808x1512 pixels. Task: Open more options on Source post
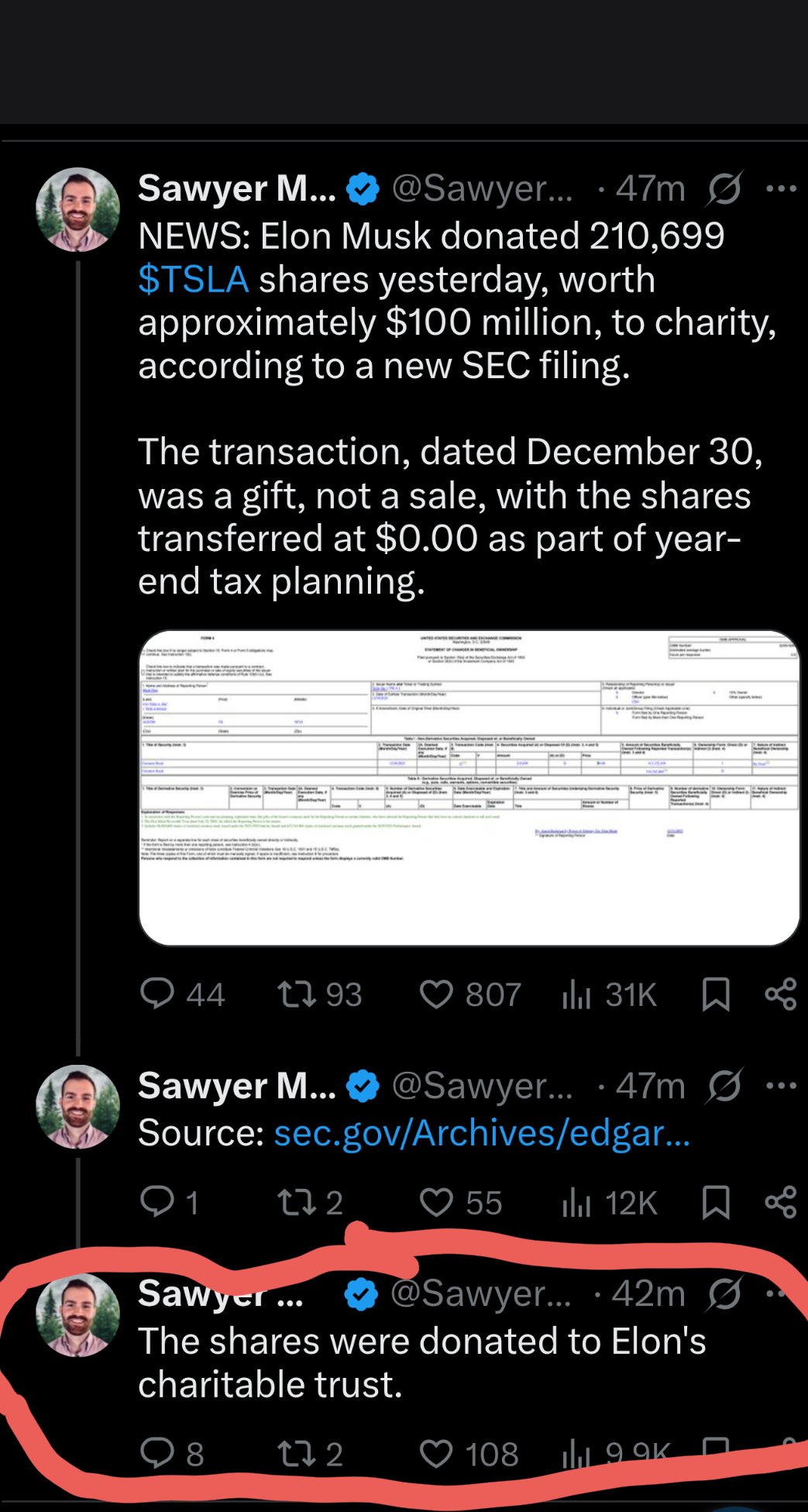pyautogui.click(x=780, y=1086)
